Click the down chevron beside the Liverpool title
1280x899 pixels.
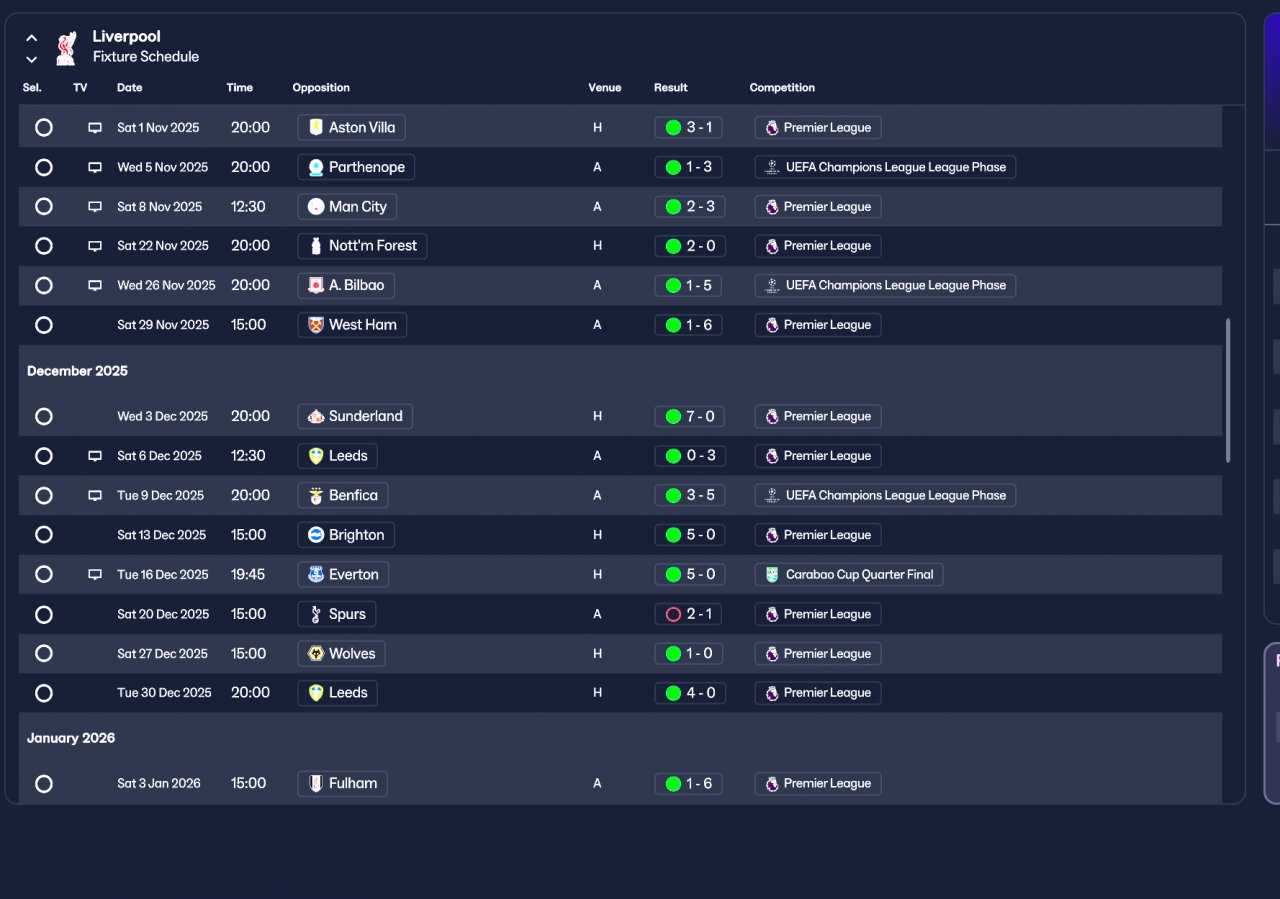click(x=32, y=59)
